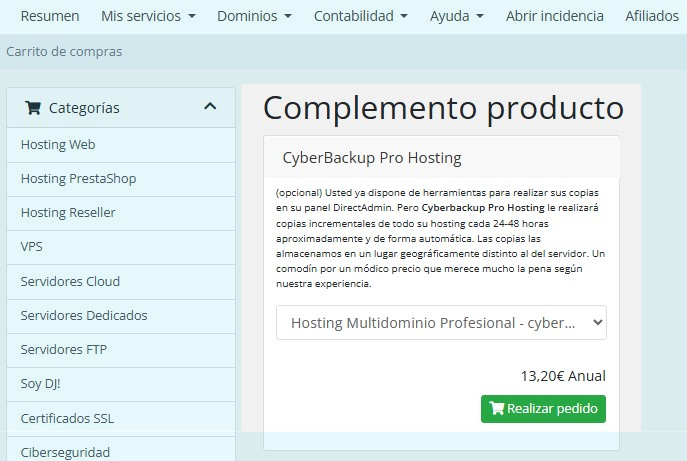Click Abrir incidencia link
The width and height of the screenshot is (687, 461).
pos(555,16)
